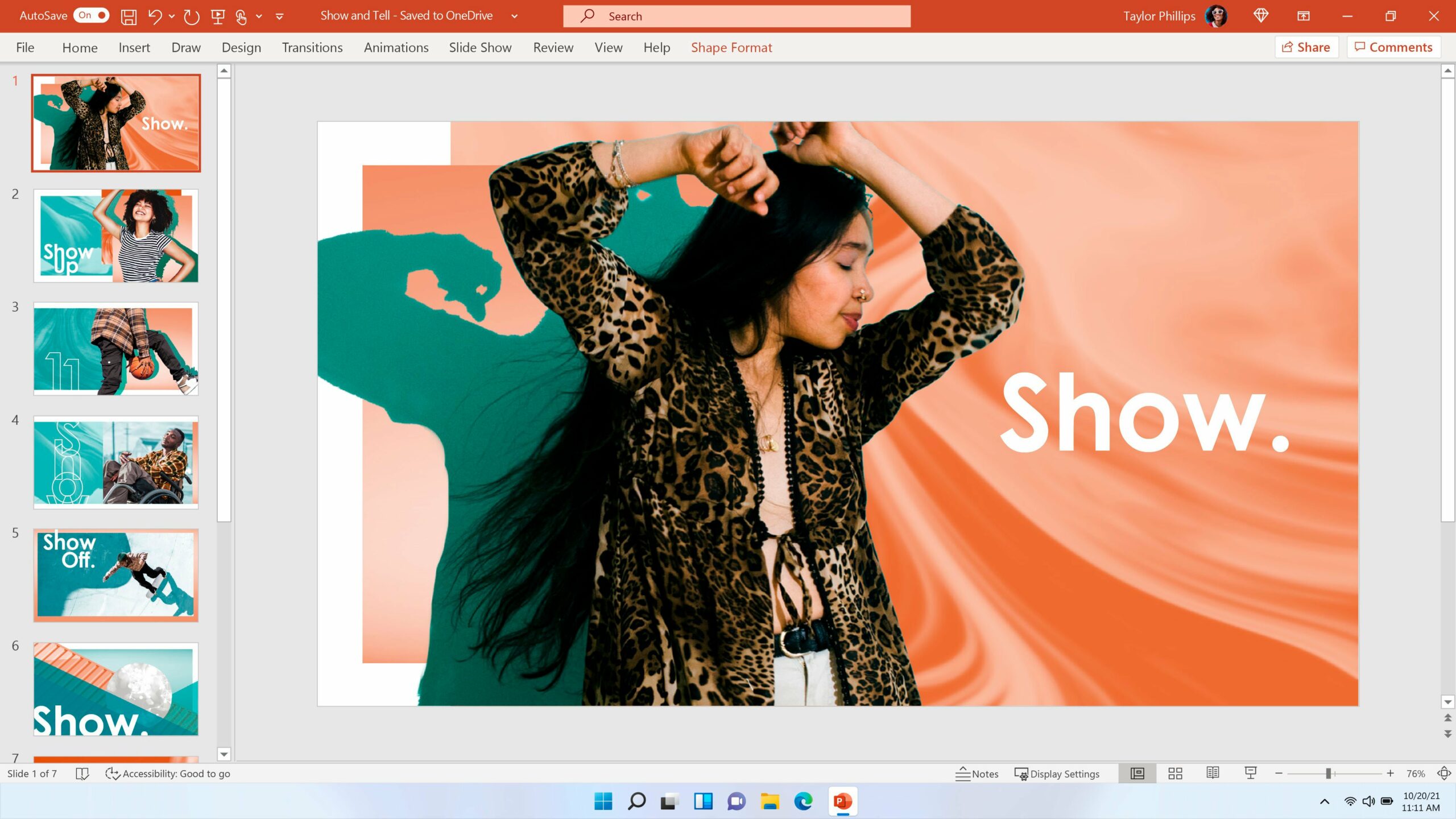Click the Undo icon in toolbar
Viewport: 1456px width, 819px height.
154,15
